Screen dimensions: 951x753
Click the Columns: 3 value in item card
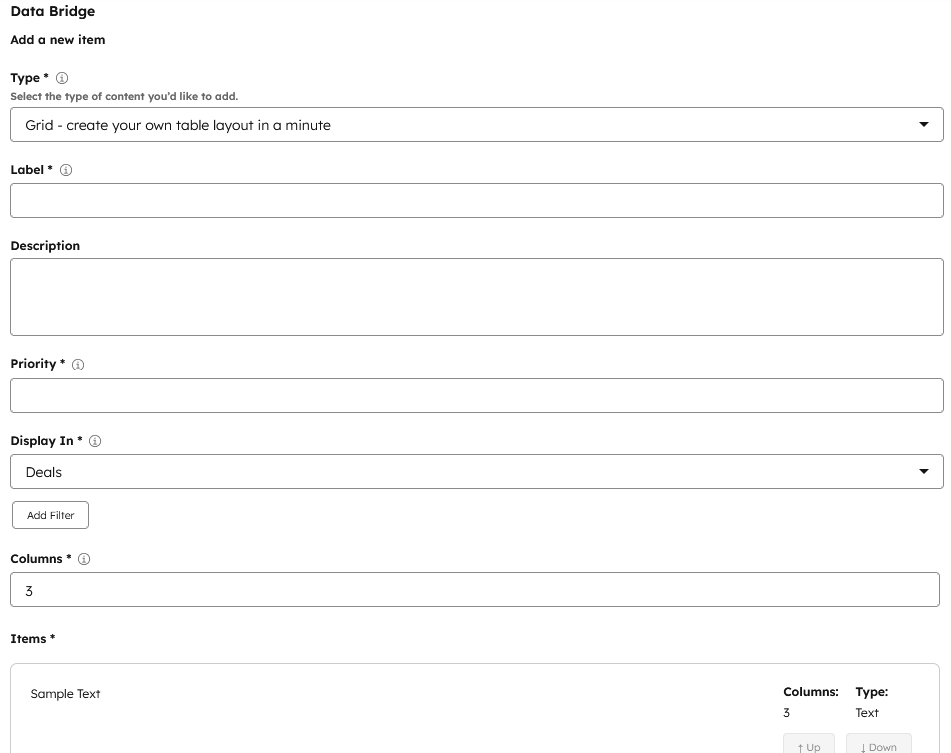(x=786, y=713)
